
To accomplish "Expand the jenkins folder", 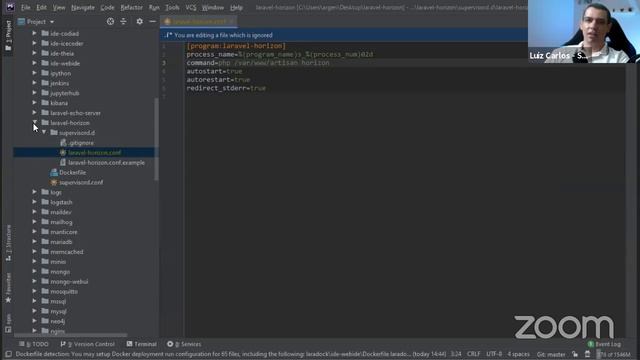I will coord(34,83).
